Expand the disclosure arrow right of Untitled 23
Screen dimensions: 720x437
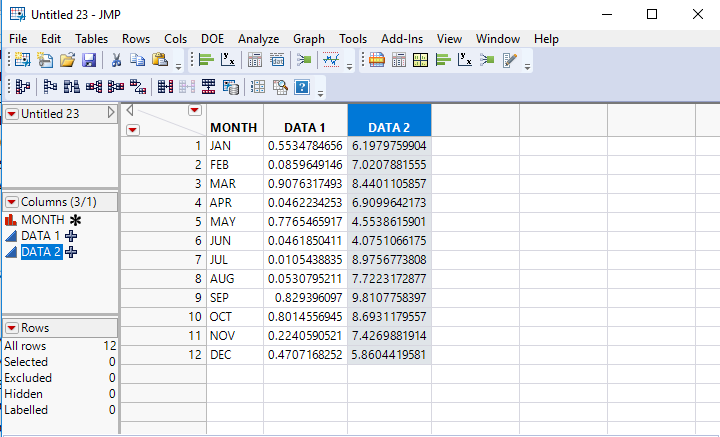[111, 112]
